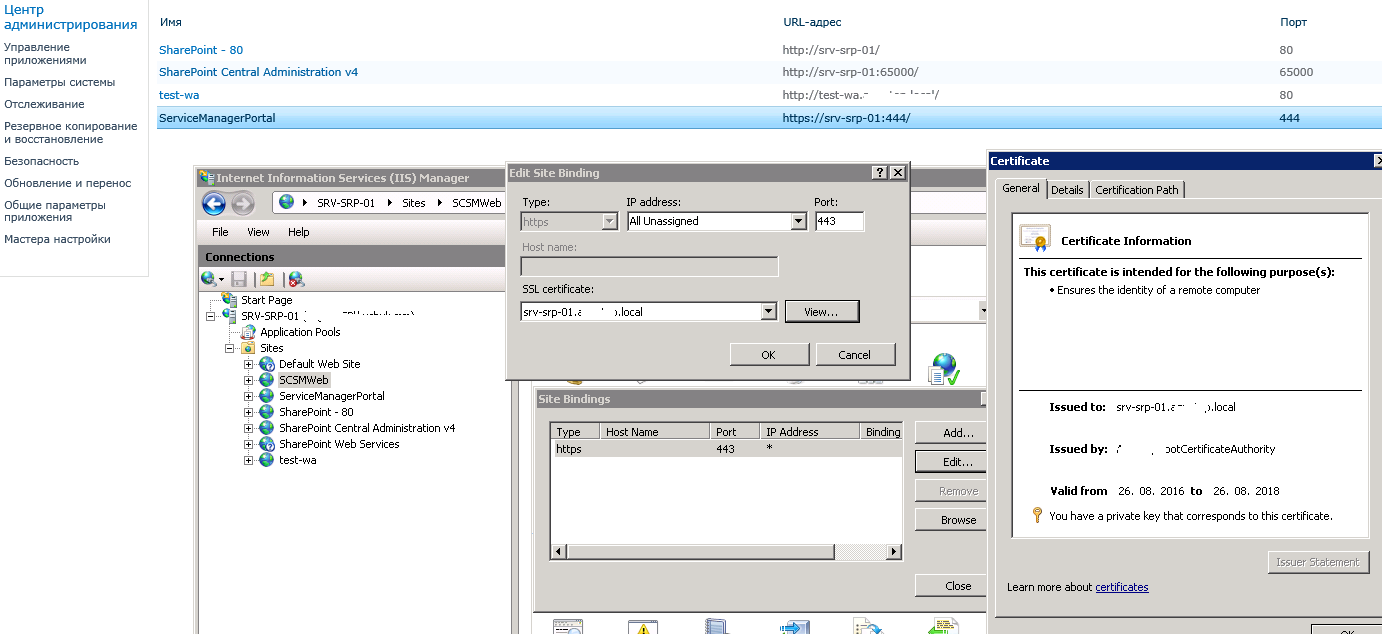The width and height of the screenshot is (1382, 634).
Task: Click right arrow of Site Bindings scrollbar
Action: (x=894, y=552)
